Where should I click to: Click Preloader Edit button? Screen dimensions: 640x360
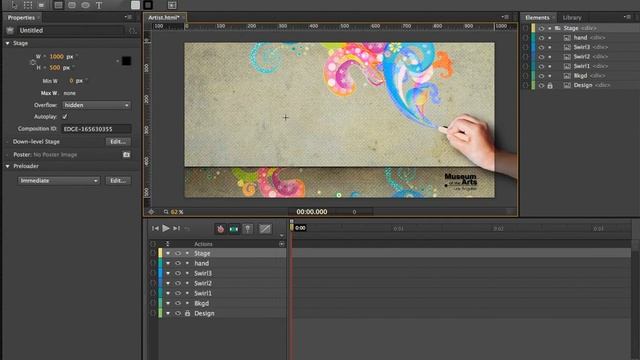[x=118, y=180]
